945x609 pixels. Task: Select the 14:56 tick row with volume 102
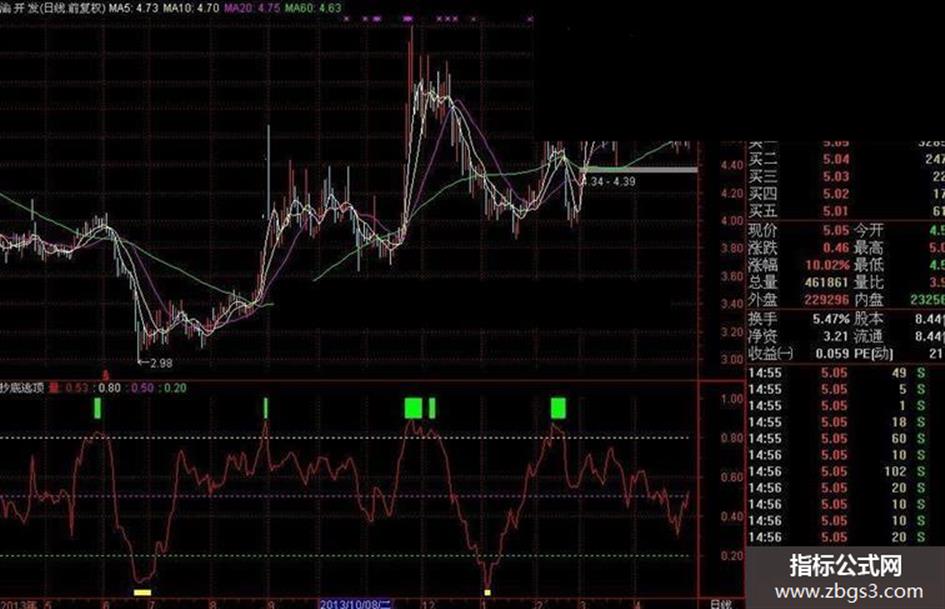pyautogui.click(x=837, y=472)
